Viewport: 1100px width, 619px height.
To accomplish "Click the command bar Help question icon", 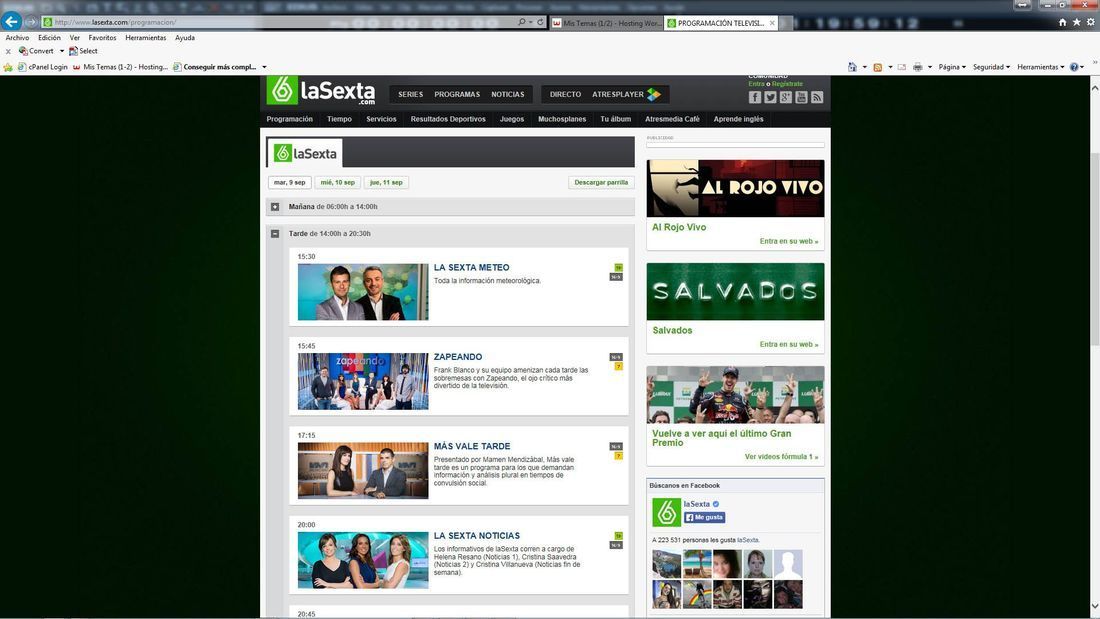I will (1074, 67).
